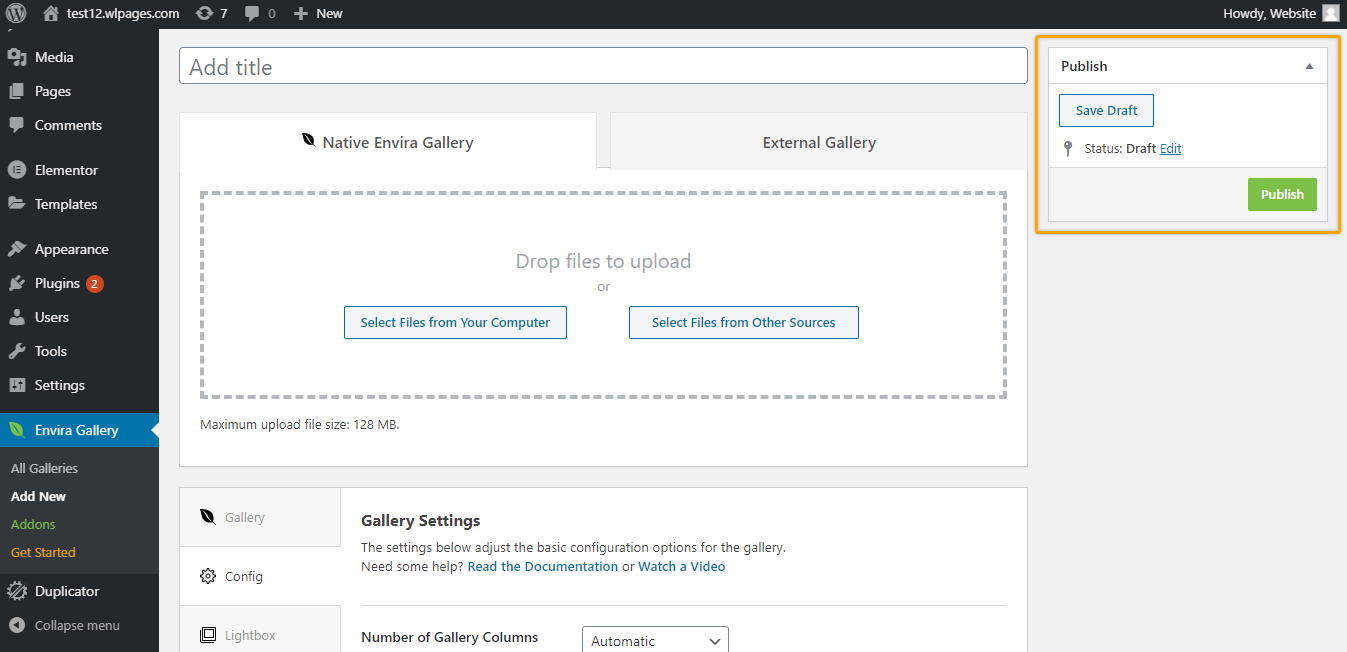Click the Appearance brush icon in sidebar
The width and height of the screenshot is (1347, 652).
(x=17, y=249)
